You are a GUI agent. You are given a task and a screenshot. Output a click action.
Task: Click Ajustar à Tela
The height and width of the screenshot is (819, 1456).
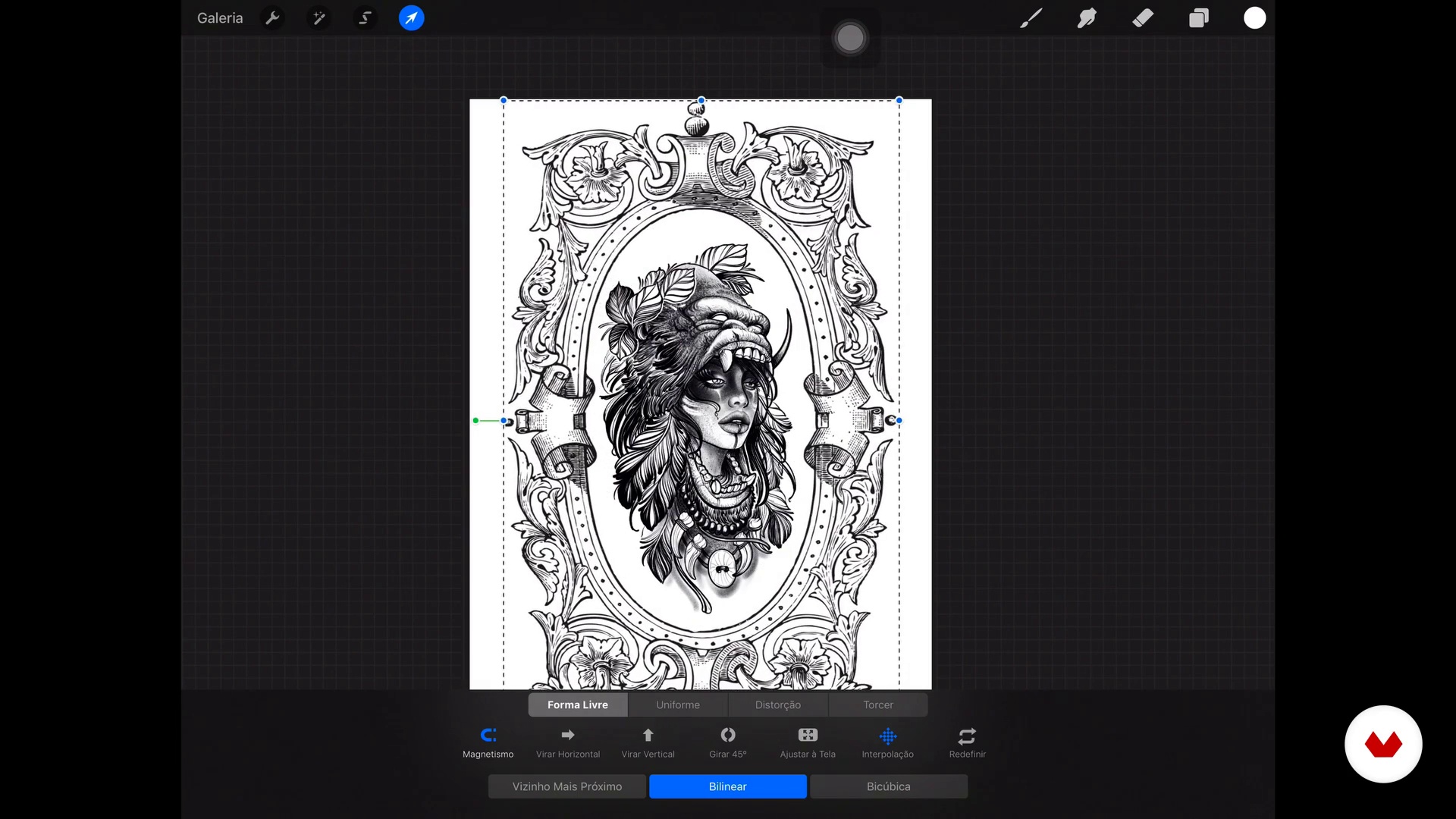808,743
